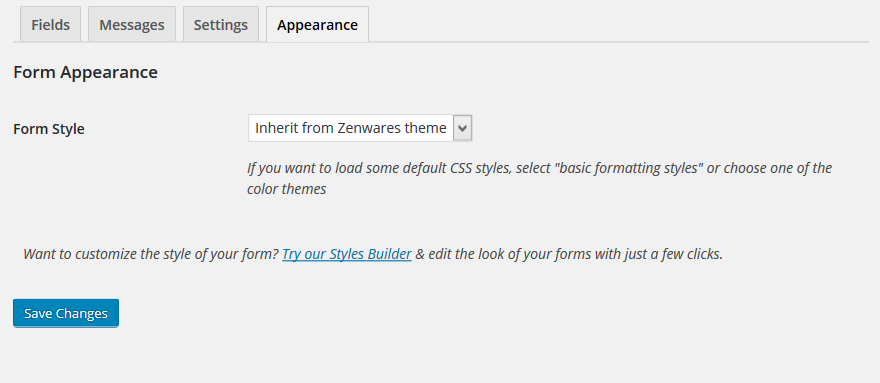
Task: Click the underlined Styles Builder text
Action: pyautogui.click(x=370, y=254)
